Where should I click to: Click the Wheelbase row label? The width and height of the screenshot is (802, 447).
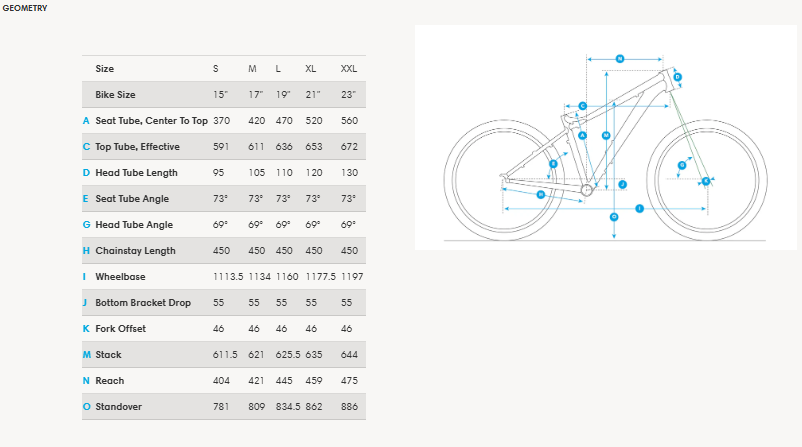click(x=121, y=277)
